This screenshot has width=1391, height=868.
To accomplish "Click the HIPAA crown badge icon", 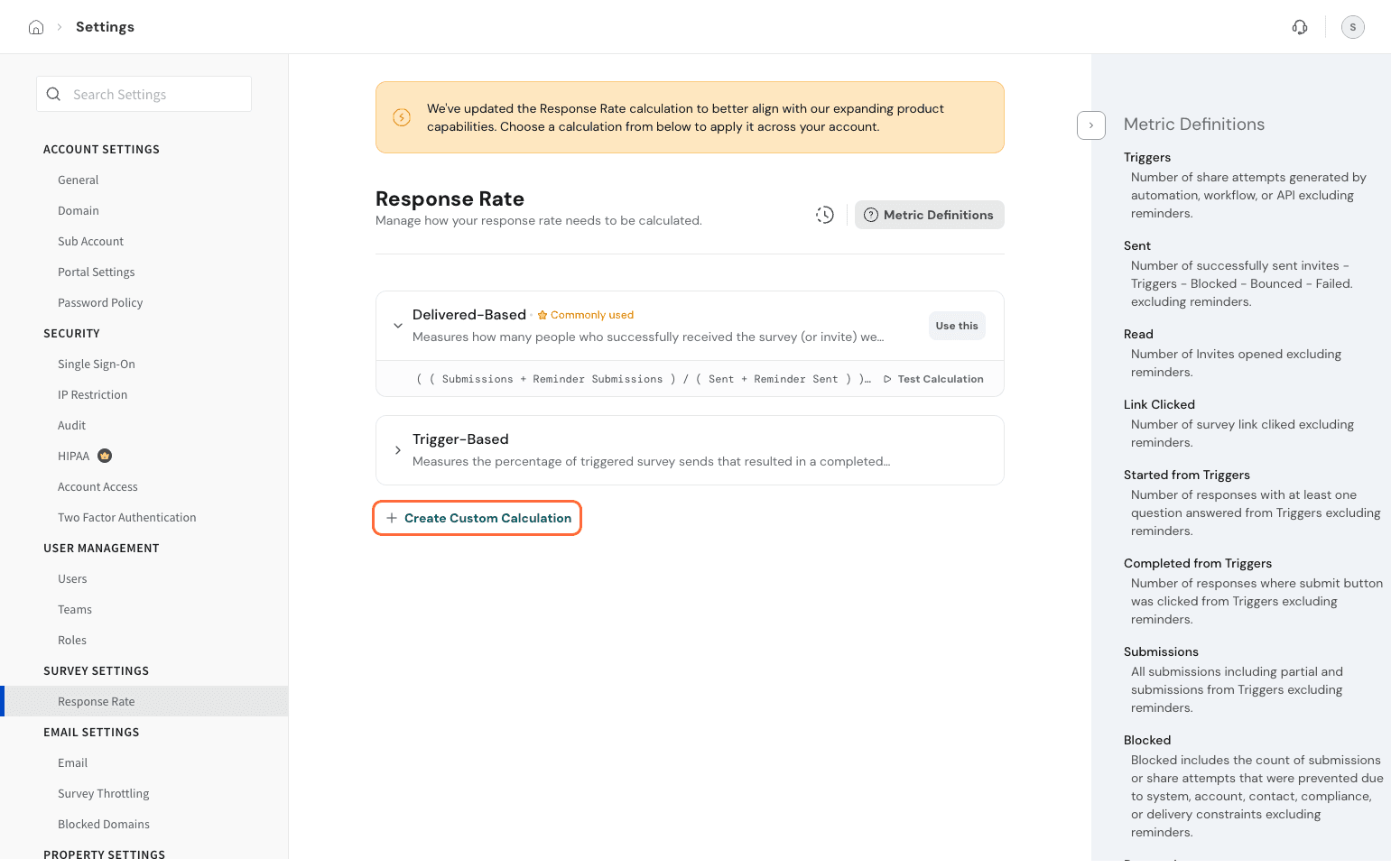I will pos(105,456).
